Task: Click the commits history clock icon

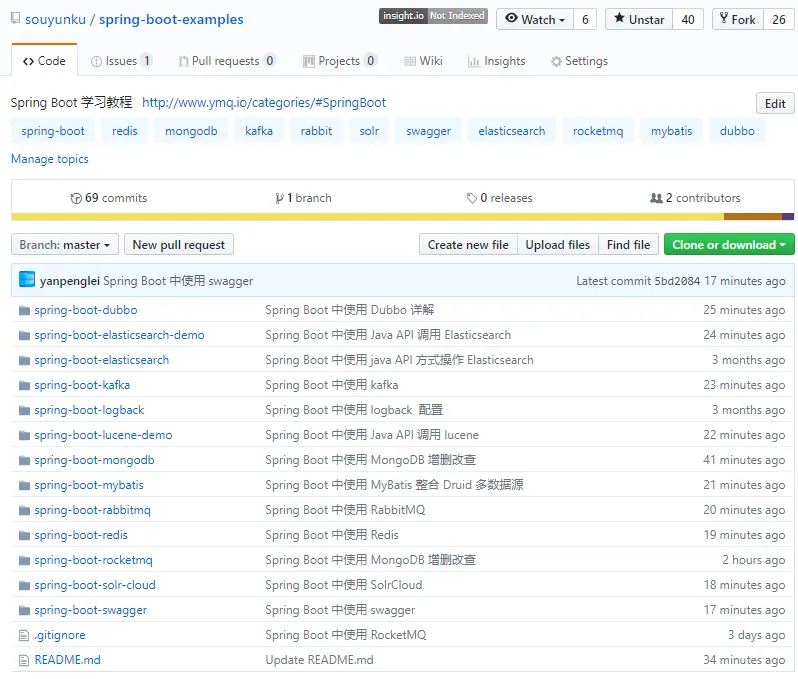Action: tap(76, 199)
